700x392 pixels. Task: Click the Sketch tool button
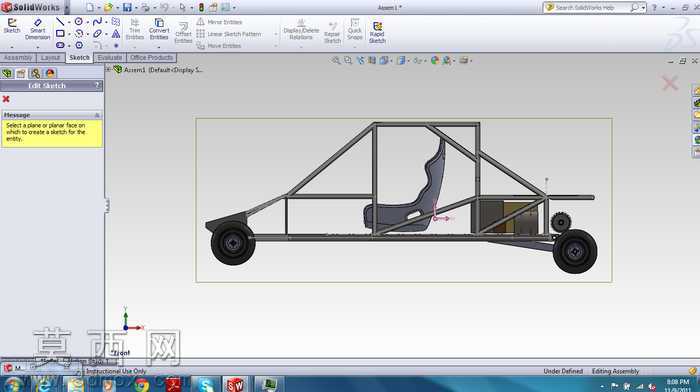coord(12,26)
